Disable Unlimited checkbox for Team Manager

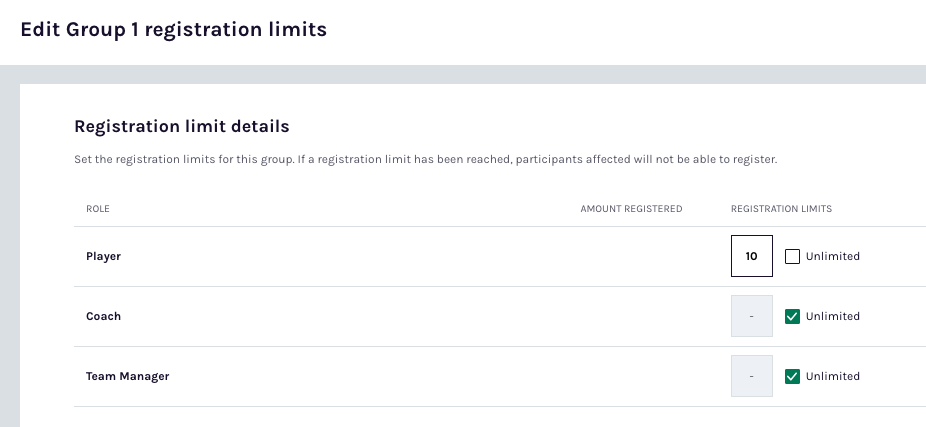point(793,376)
